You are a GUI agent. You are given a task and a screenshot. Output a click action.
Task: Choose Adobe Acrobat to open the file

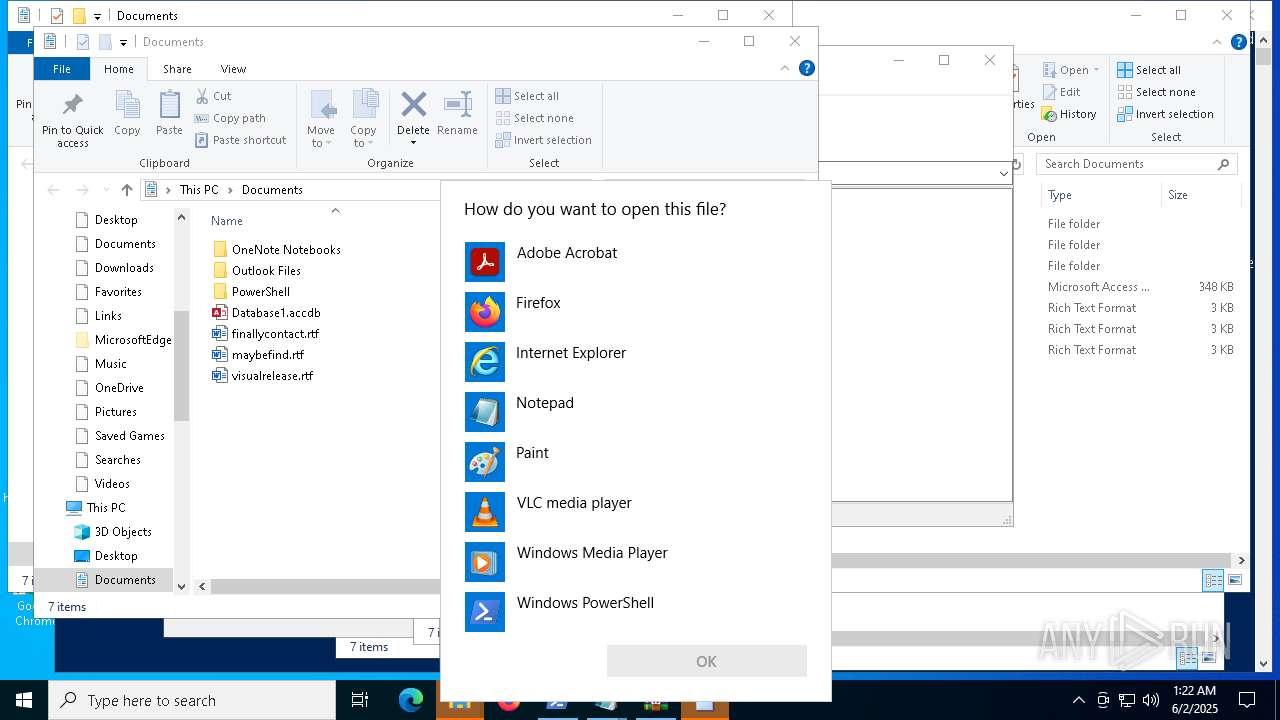click(636, 262)
